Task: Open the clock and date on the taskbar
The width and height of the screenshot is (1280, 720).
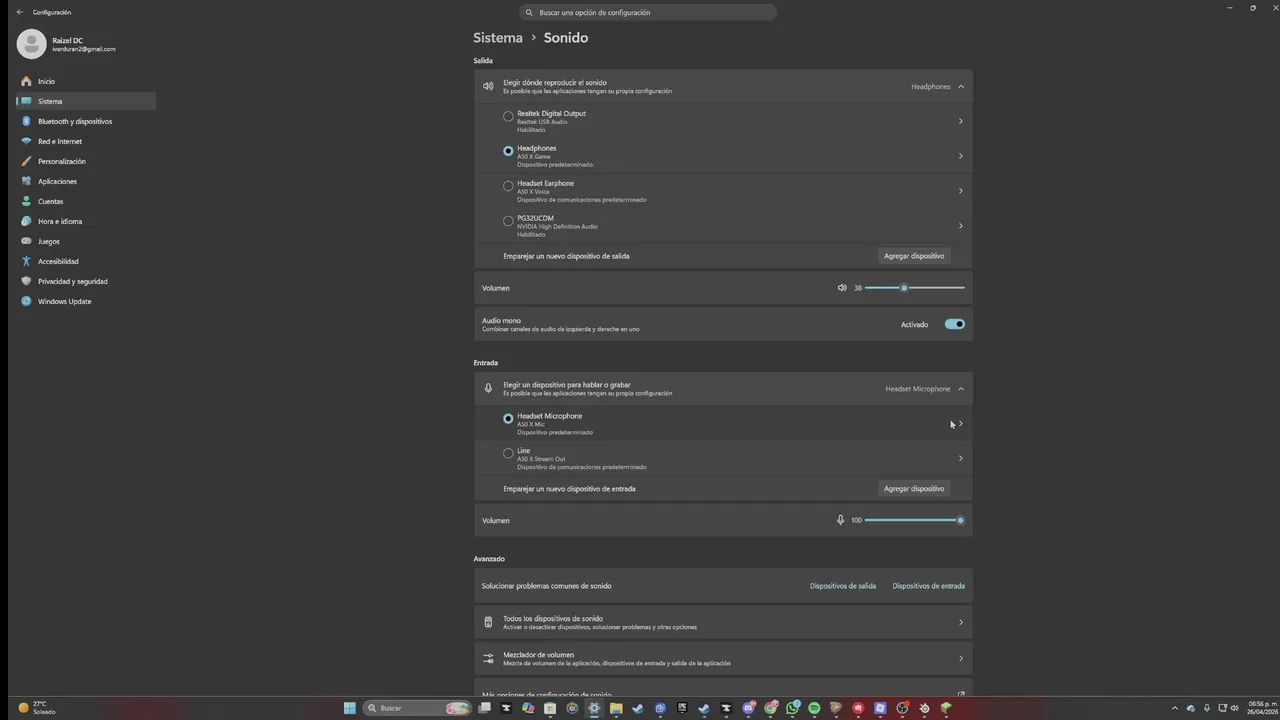Action: [x=1261, y=708]
